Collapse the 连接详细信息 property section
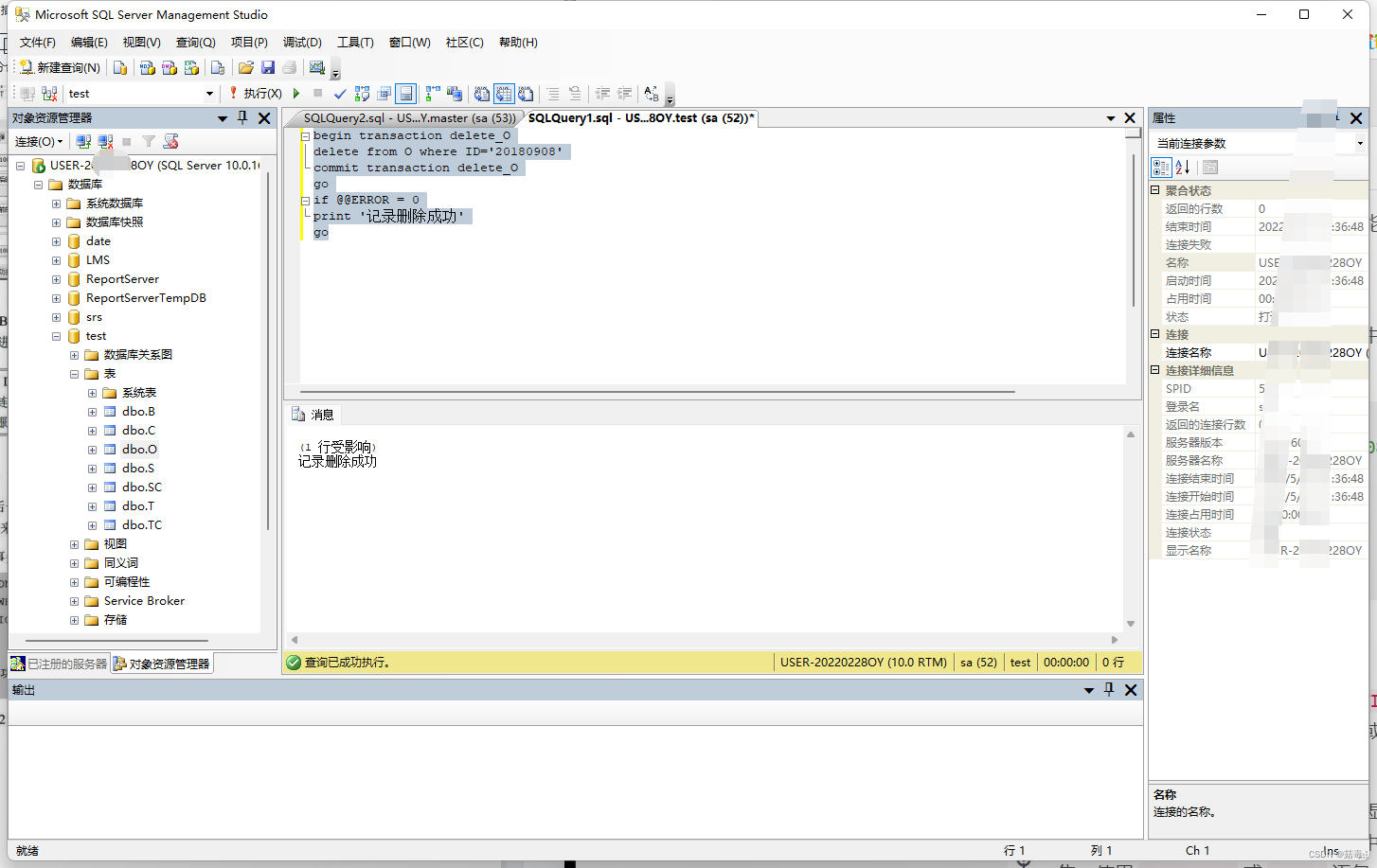This screenshot has width=1377, height=868. [1155, 370]
